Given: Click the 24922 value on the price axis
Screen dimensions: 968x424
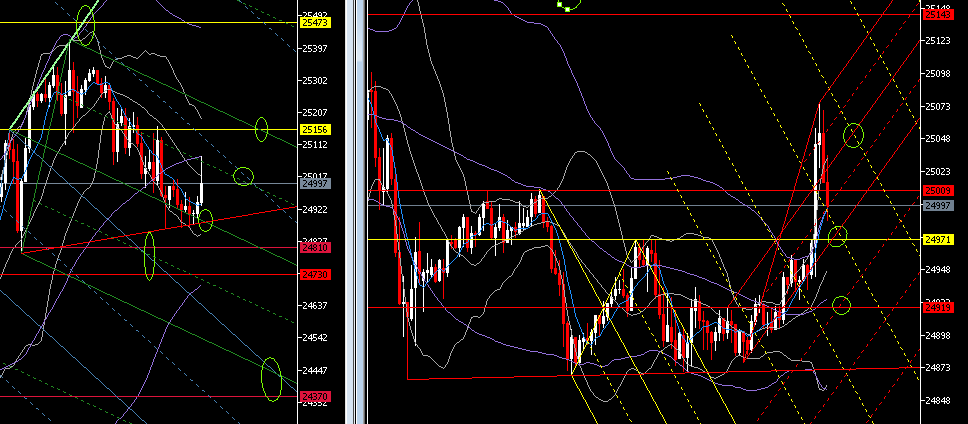Looking at the screenshot, I should [316, 209].
